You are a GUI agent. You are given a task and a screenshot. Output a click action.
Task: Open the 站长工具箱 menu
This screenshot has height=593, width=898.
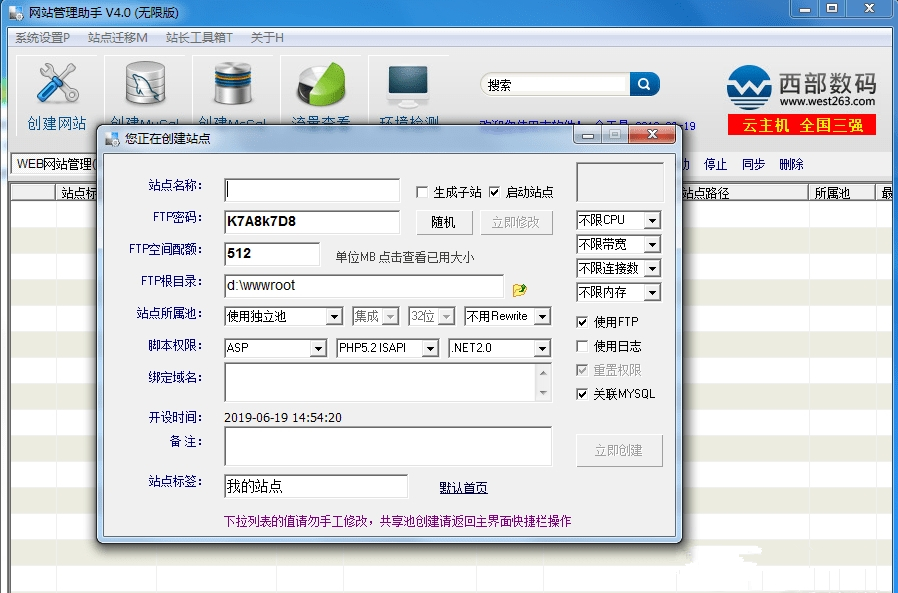(198, 37)
